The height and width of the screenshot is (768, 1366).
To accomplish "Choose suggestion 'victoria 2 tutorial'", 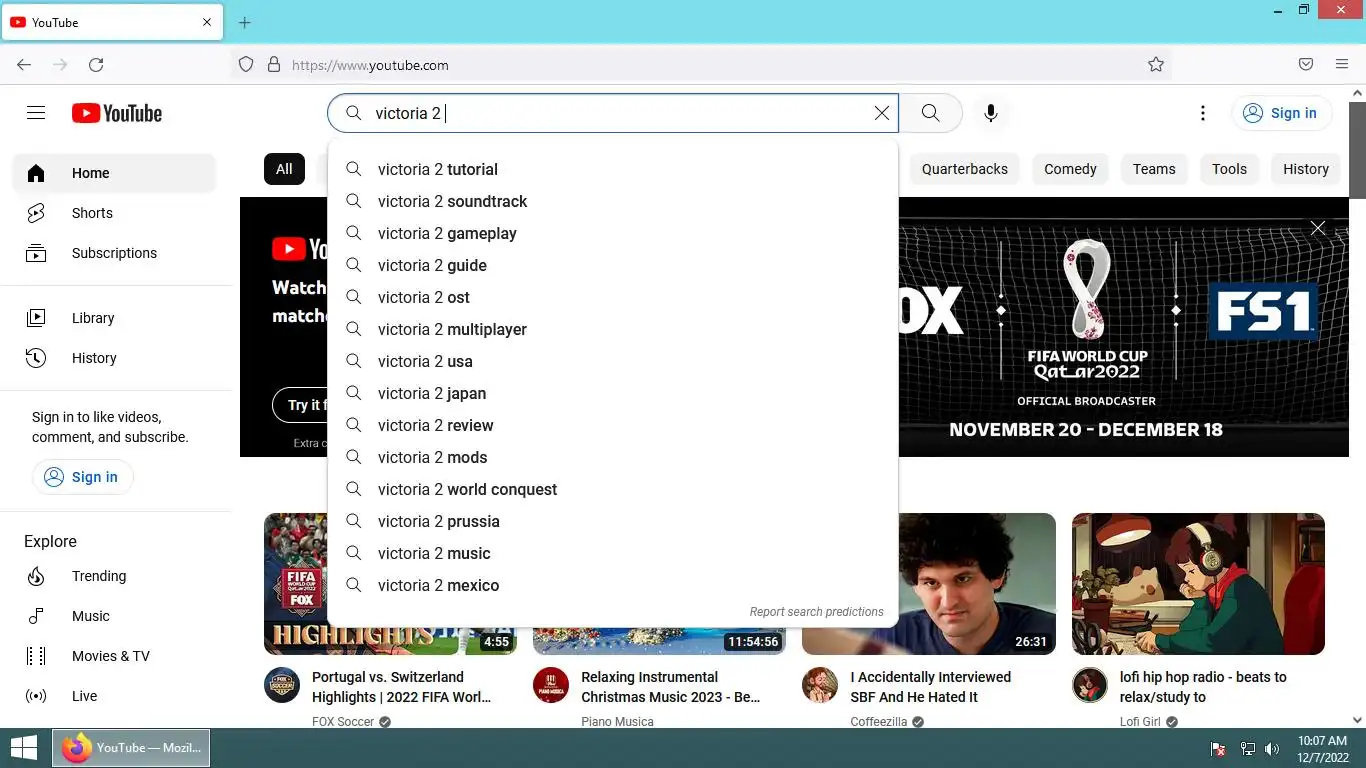I will pyautogui.click(x=612, y=169).
